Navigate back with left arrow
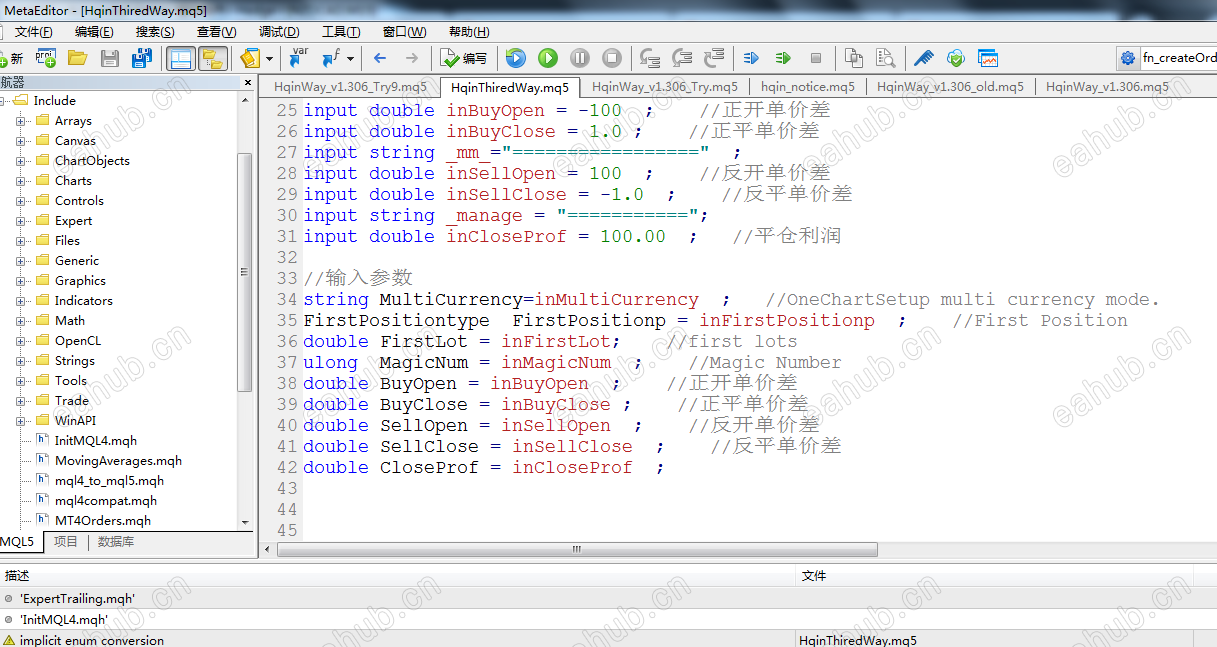 tap(380, 58)
